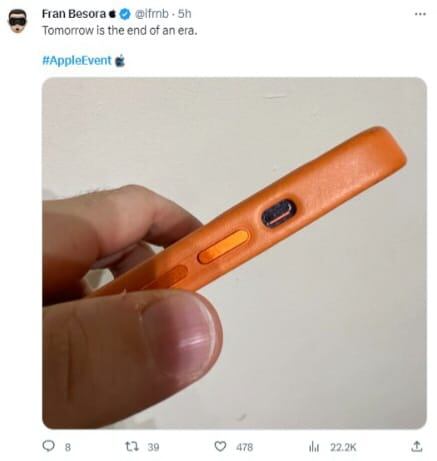
Task: Click the 5h timestamp
Action: pyautogui.click(x=184, y=14)
